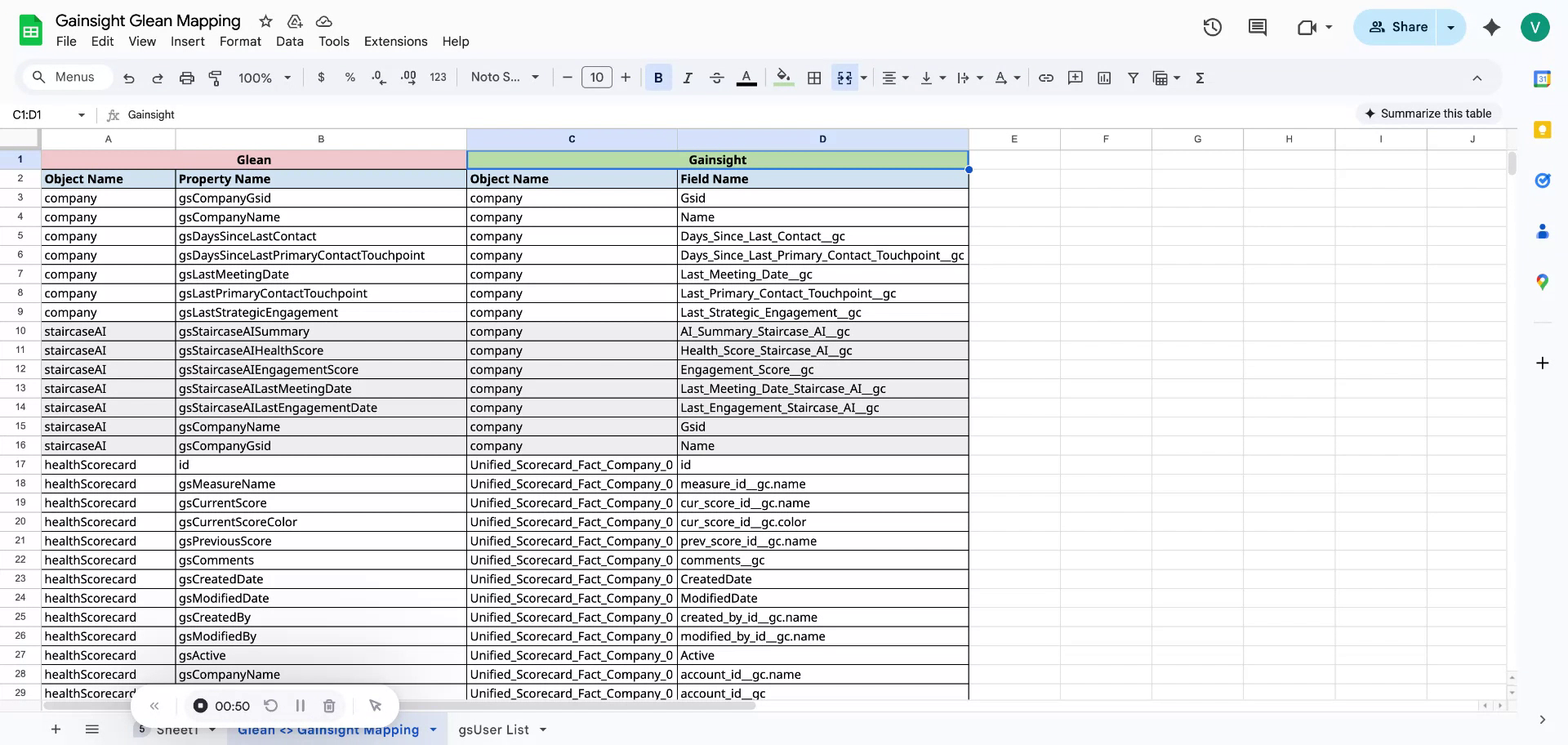Create a filter on the data
The width and height of the screenshot is (1568, 745).
pos(1133,78)
